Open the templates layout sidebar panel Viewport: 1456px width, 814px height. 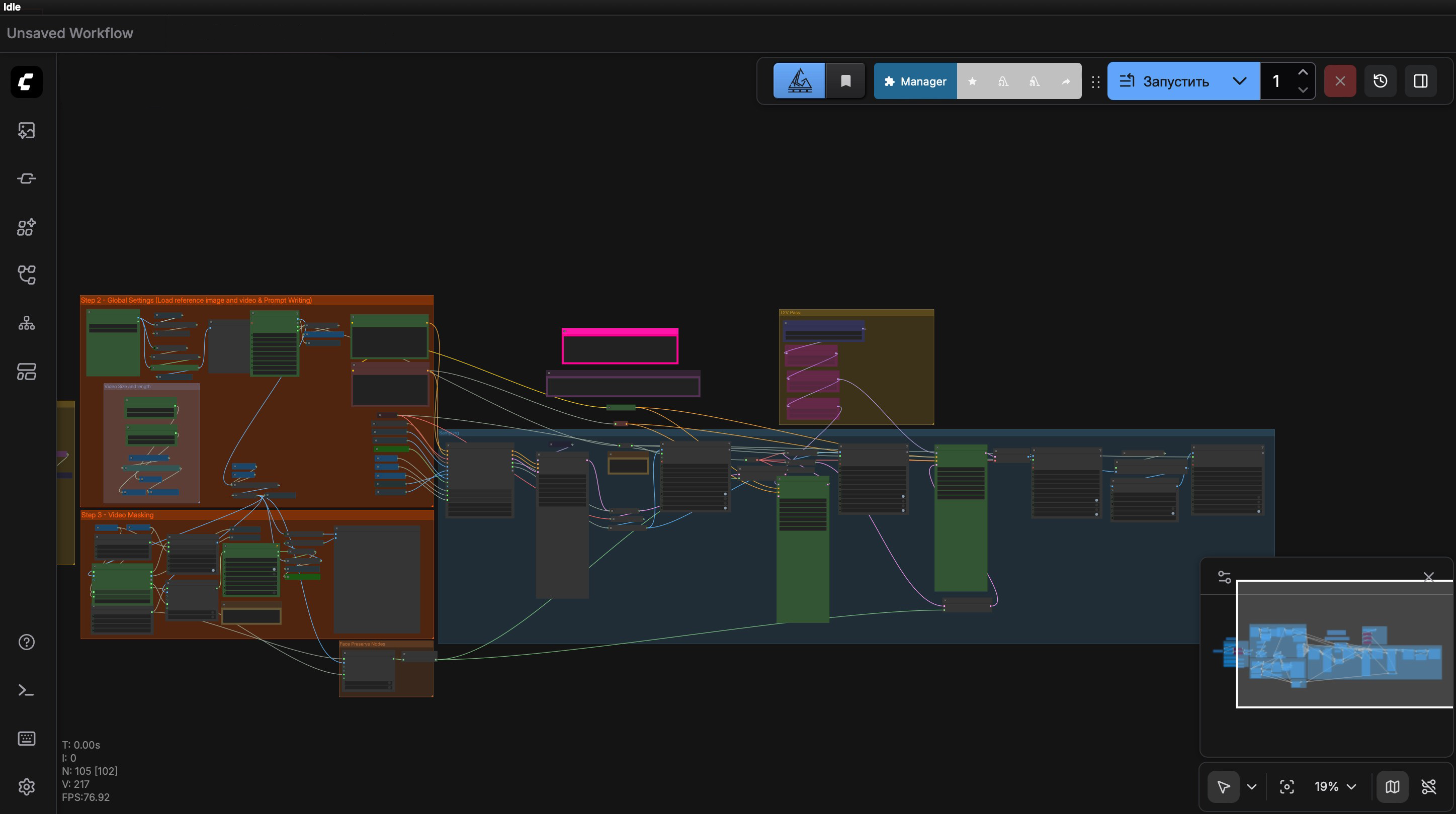click(27, 372)
